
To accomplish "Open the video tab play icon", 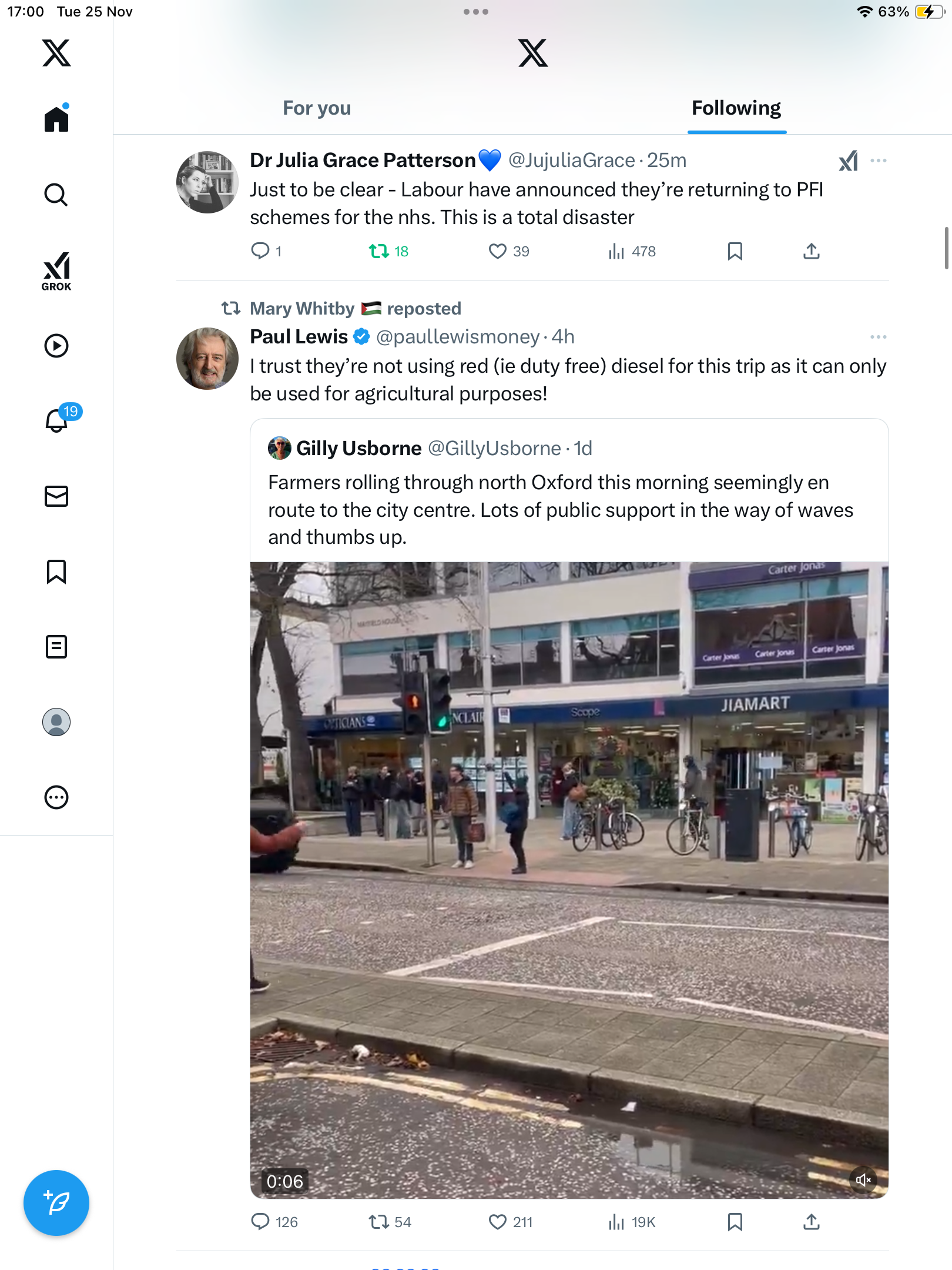I will pos(56,346).
